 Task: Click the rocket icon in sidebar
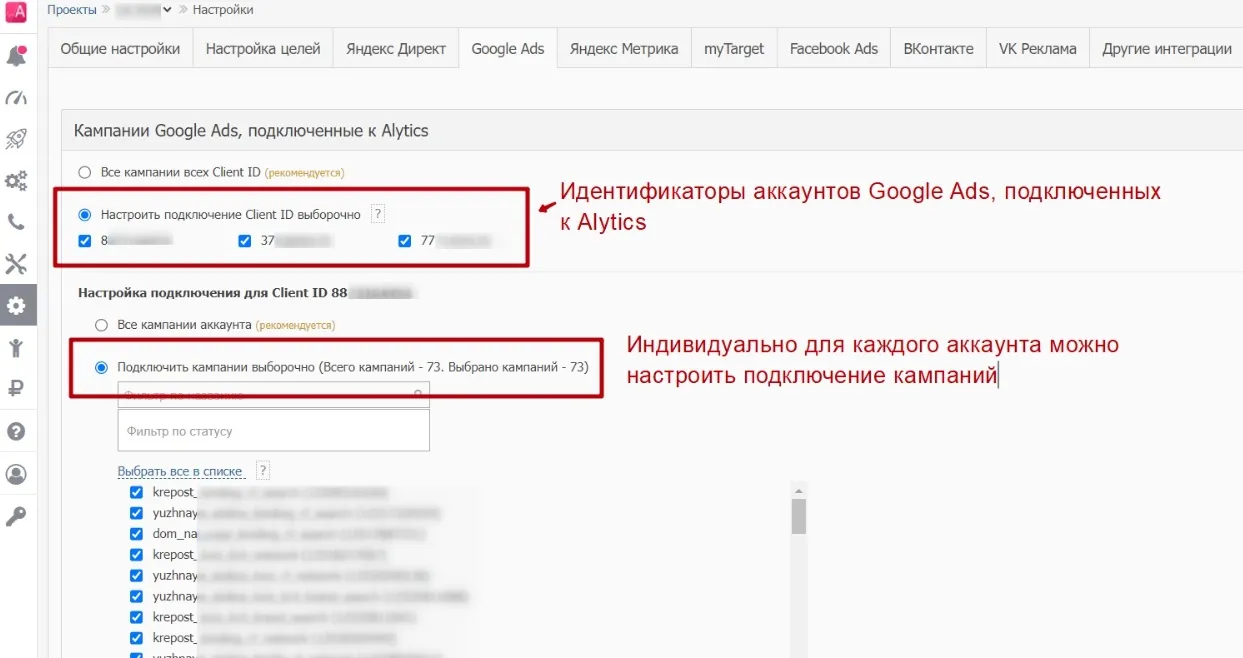click(16, 139)
